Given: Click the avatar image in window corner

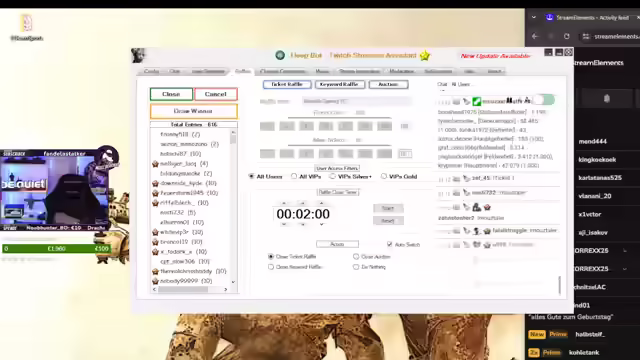Looking at the screenshot, I should 138,56.
